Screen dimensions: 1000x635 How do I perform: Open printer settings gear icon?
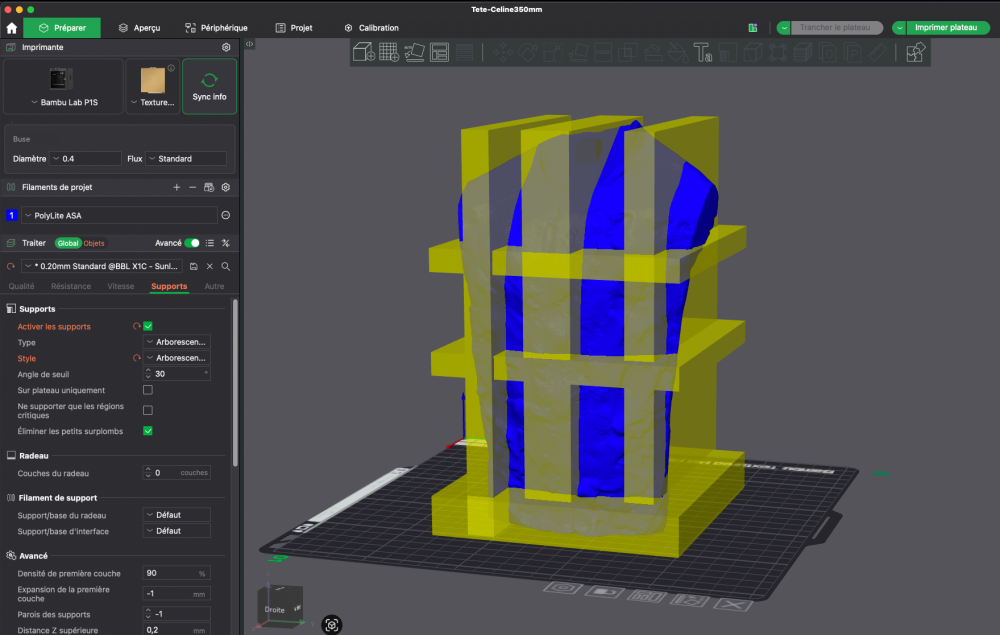coord(226,47)
